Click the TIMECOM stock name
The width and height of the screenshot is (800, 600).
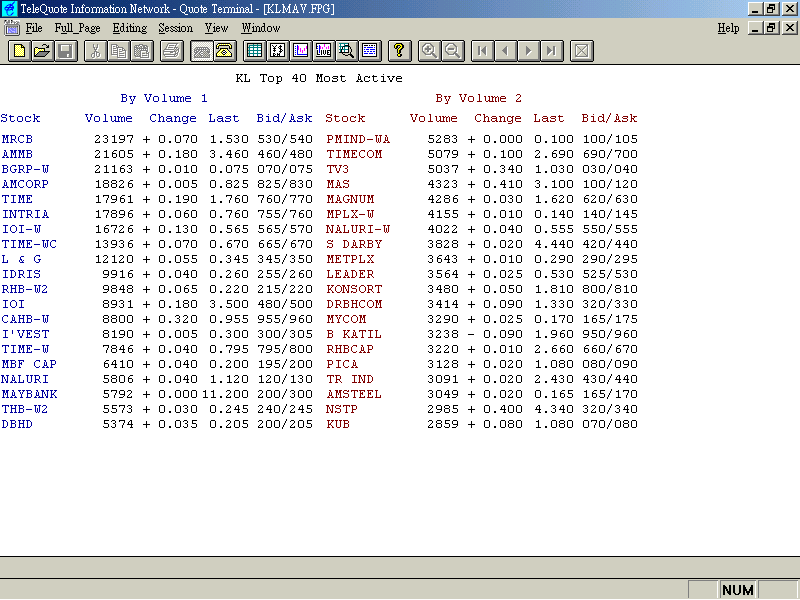pos(354,154)
